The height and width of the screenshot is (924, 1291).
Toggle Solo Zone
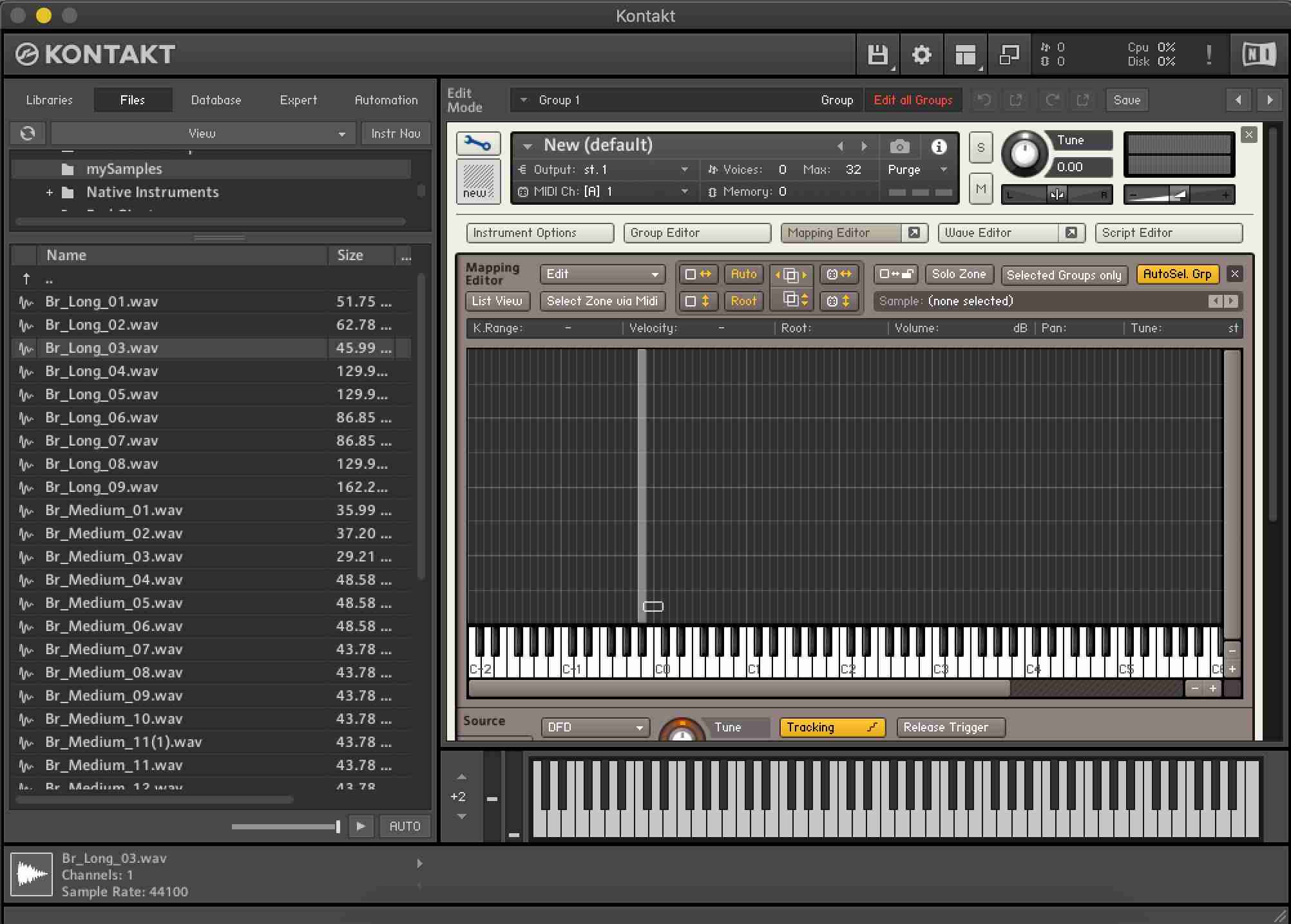[959, 274]
